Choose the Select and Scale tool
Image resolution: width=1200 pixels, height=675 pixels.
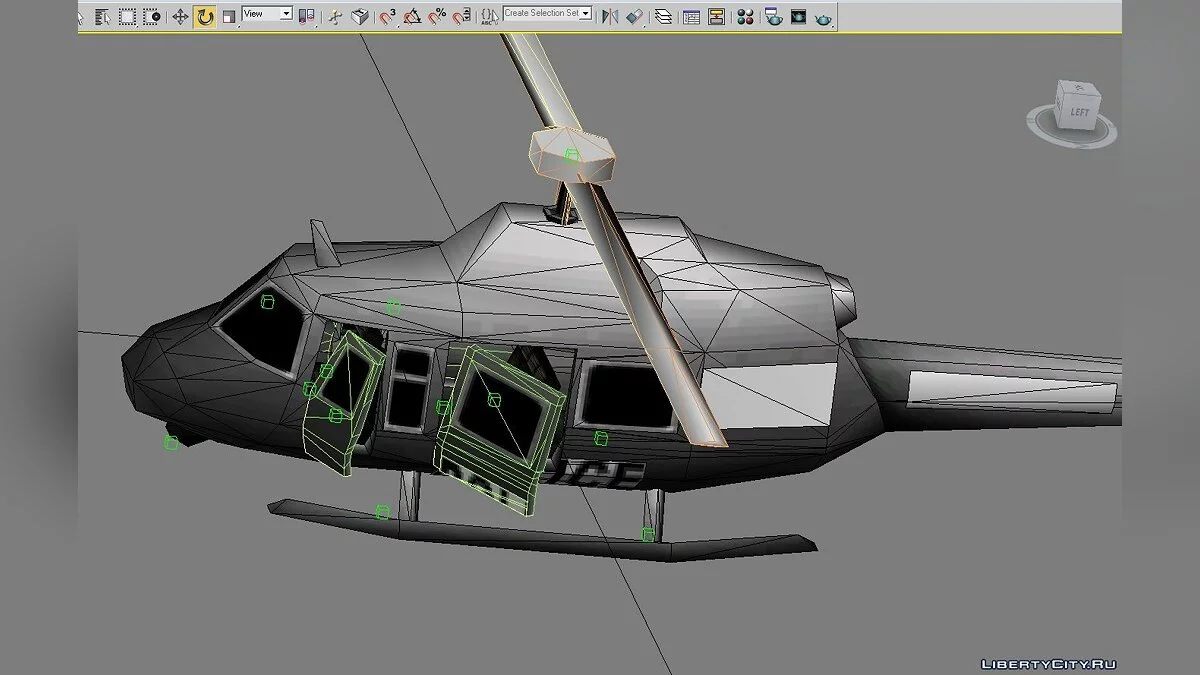pyautogui.click(x=229, y=16)
